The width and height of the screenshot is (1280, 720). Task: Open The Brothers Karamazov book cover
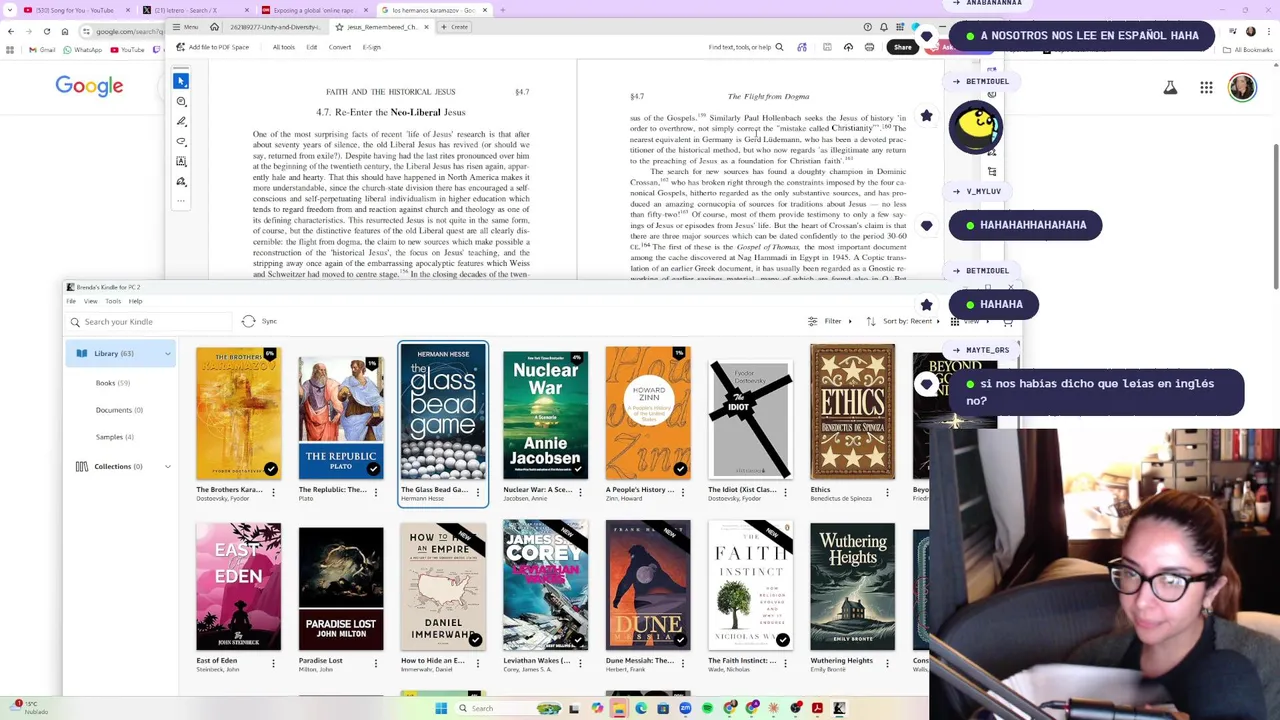(x=238, y=413)
